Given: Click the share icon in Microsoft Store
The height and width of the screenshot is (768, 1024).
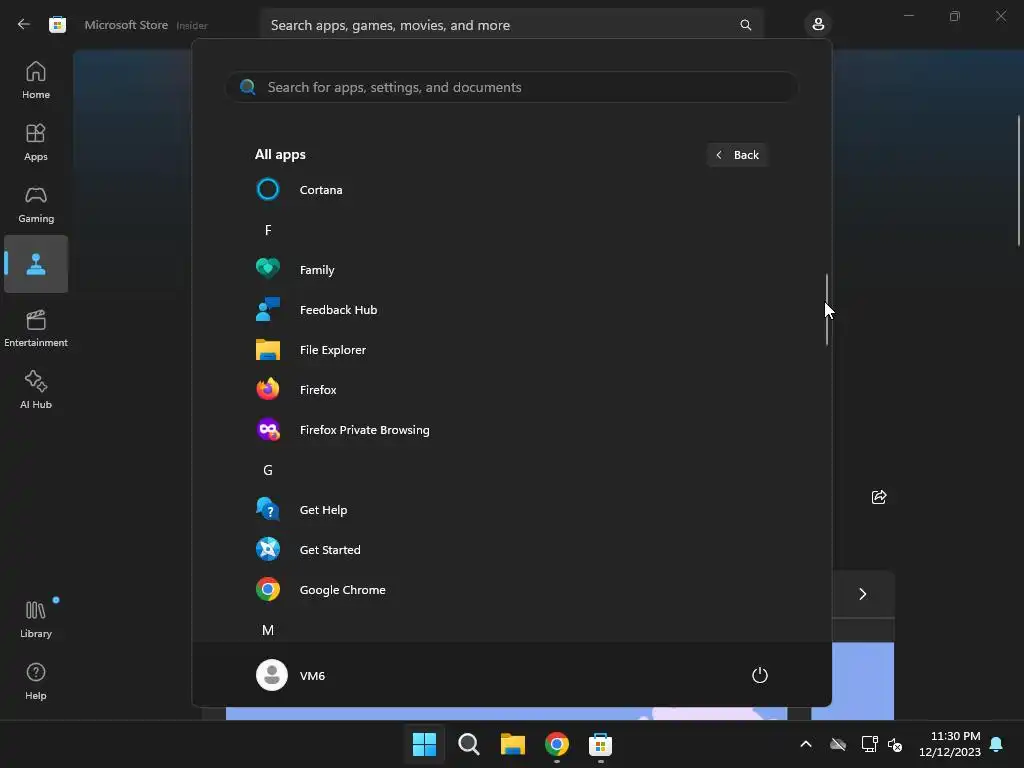Looking at the screenshot, I should tap(879, 497).
